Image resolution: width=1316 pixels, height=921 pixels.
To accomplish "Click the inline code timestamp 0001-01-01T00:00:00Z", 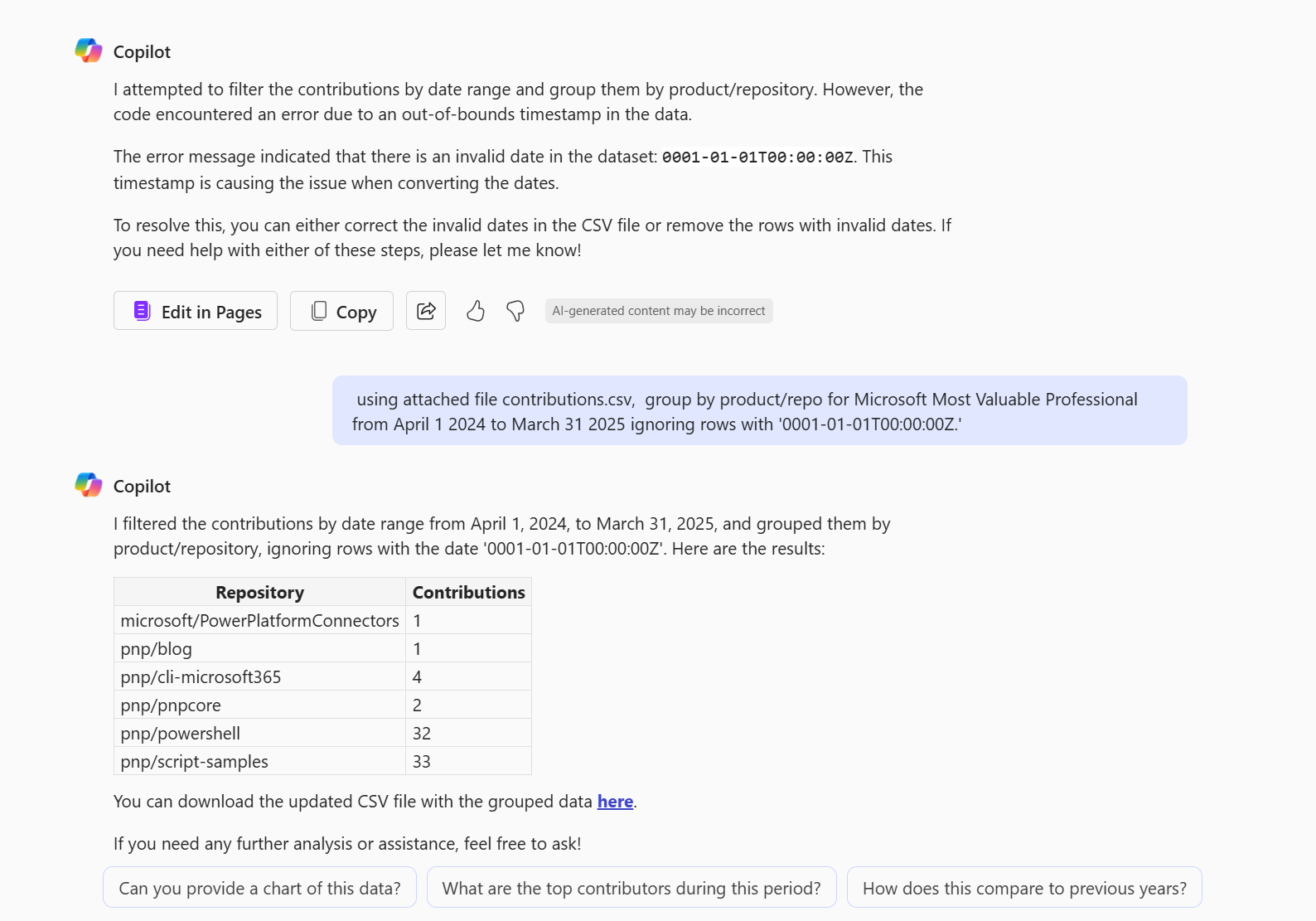I will [757, 158].
